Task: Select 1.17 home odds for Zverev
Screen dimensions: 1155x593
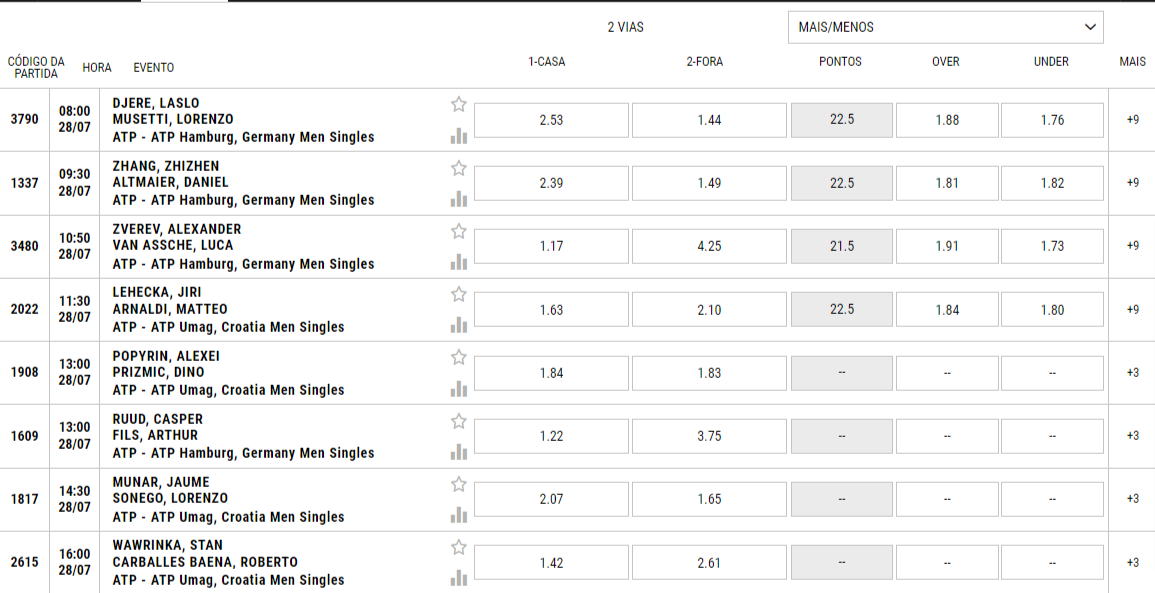Action: [552, 246]
